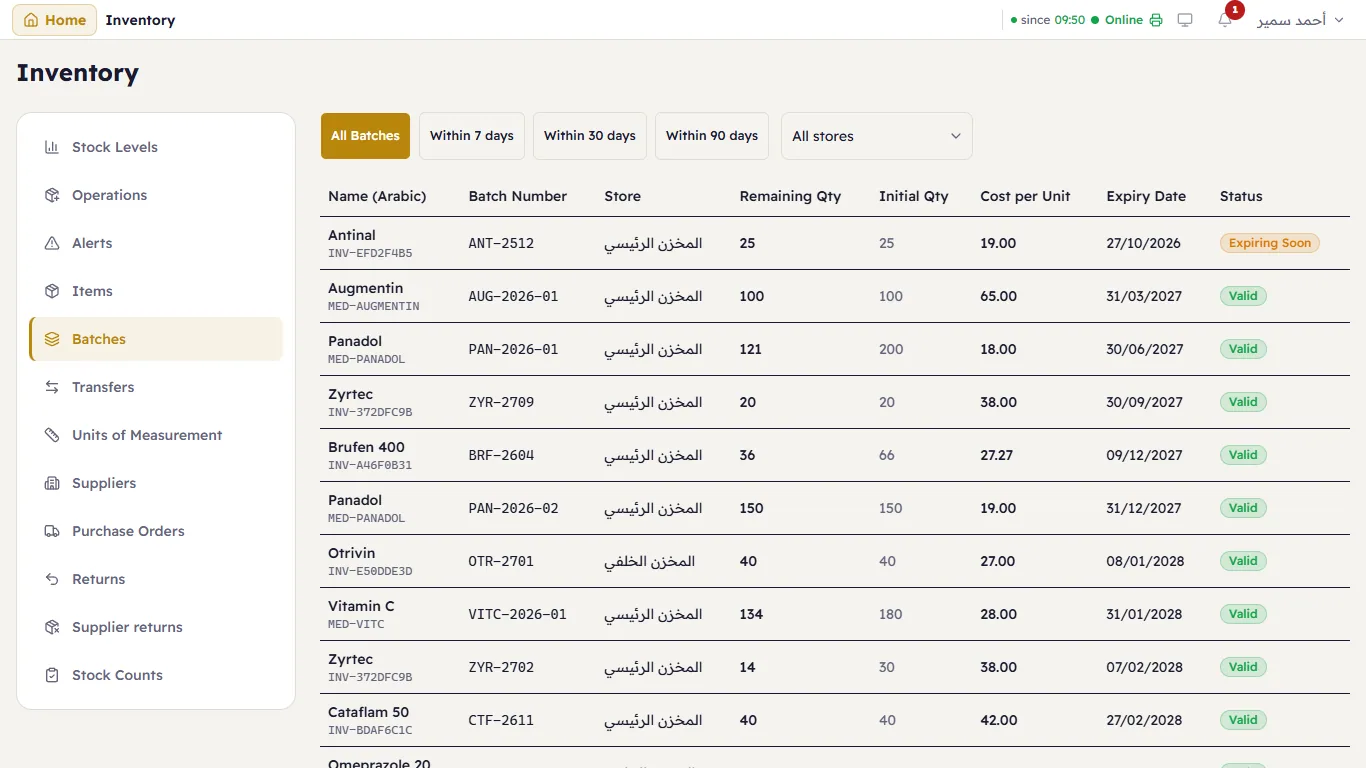The height and width of the screenshot is (768, 1366).
Task: Filter batches expiring Within 7 days
Action: pos(472,136)
